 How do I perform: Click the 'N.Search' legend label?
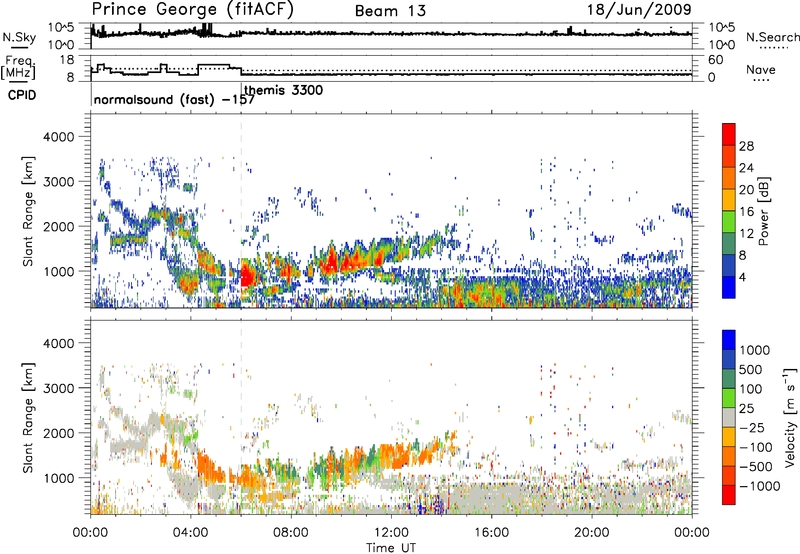[x=772, y=37]
